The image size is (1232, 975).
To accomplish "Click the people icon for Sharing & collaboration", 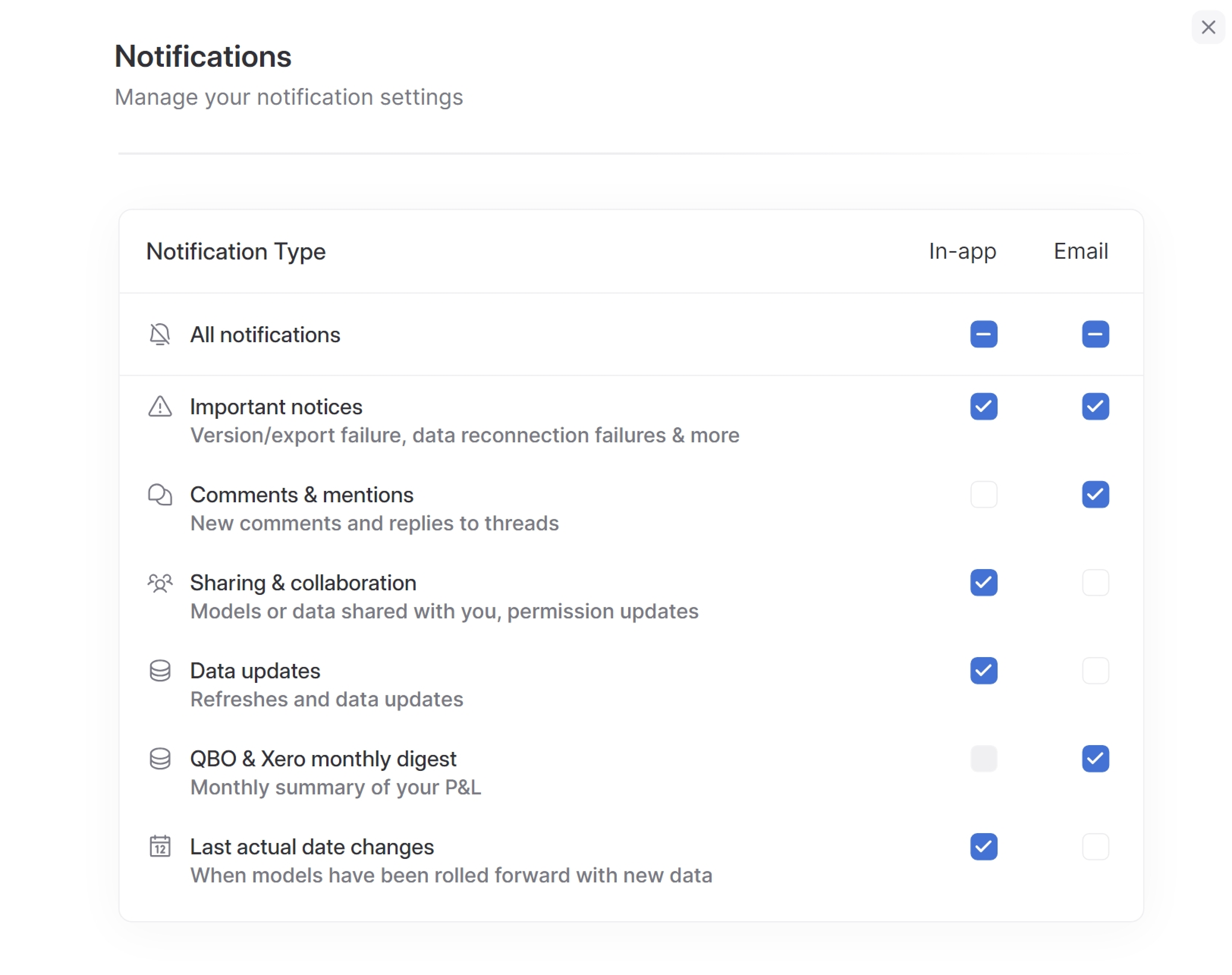I will 159,583.
